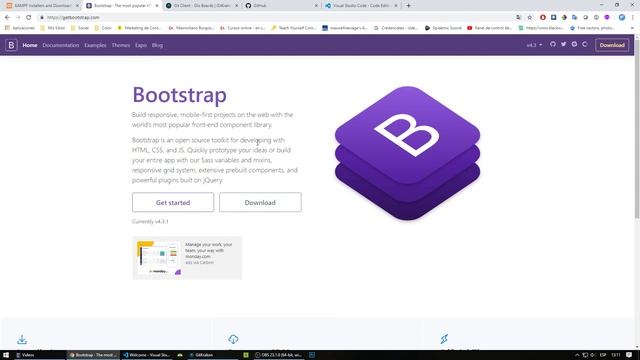Open the Windows Start button
The width and height of the screenshot is (640, 360).
[x=6, y=355]
